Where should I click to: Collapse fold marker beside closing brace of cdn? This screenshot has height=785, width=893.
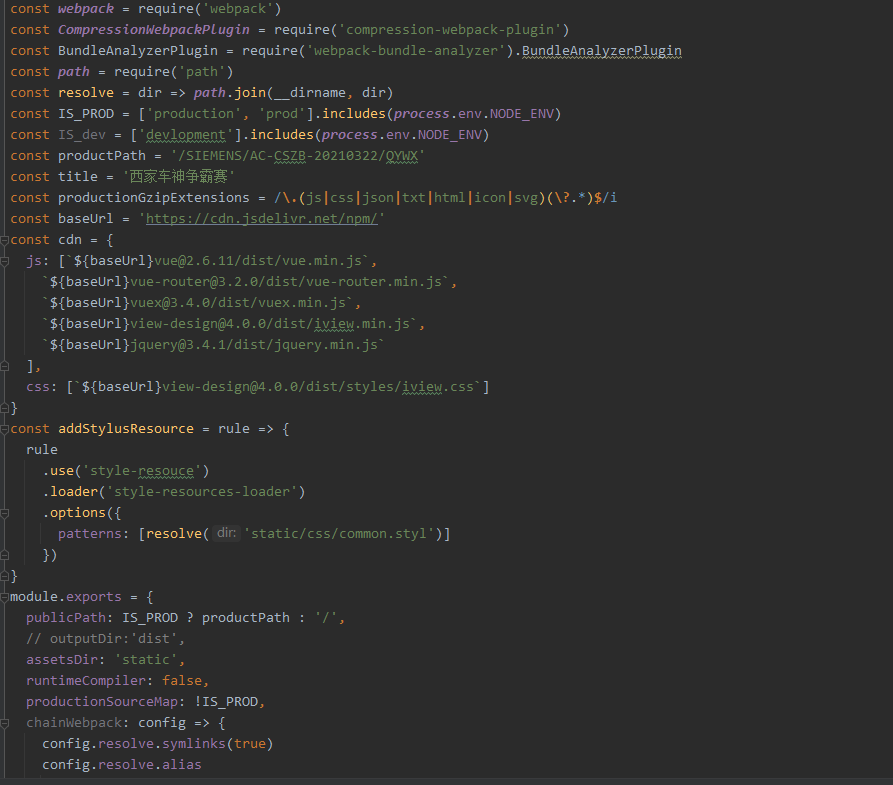tap(4, 407)
